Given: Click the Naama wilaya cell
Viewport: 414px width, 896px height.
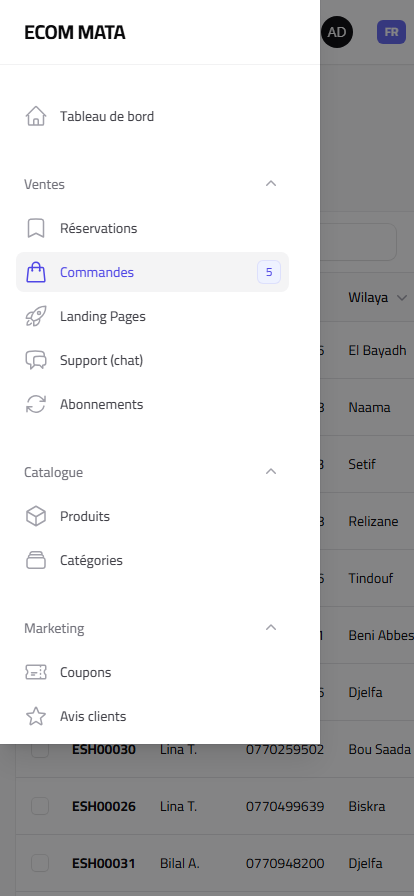Looking at the screenshot, I should pyautogui.click(x=369, y=407).
